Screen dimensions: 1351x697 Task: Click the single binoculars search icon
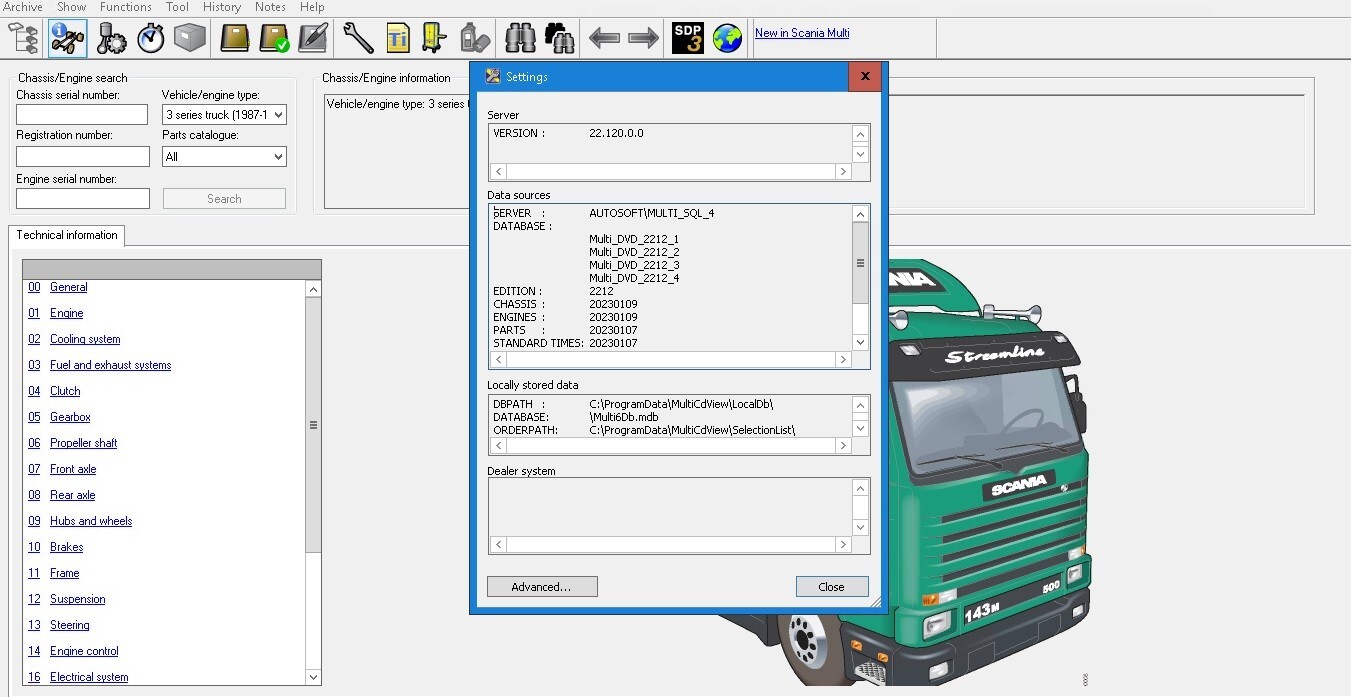click(520, 38)
